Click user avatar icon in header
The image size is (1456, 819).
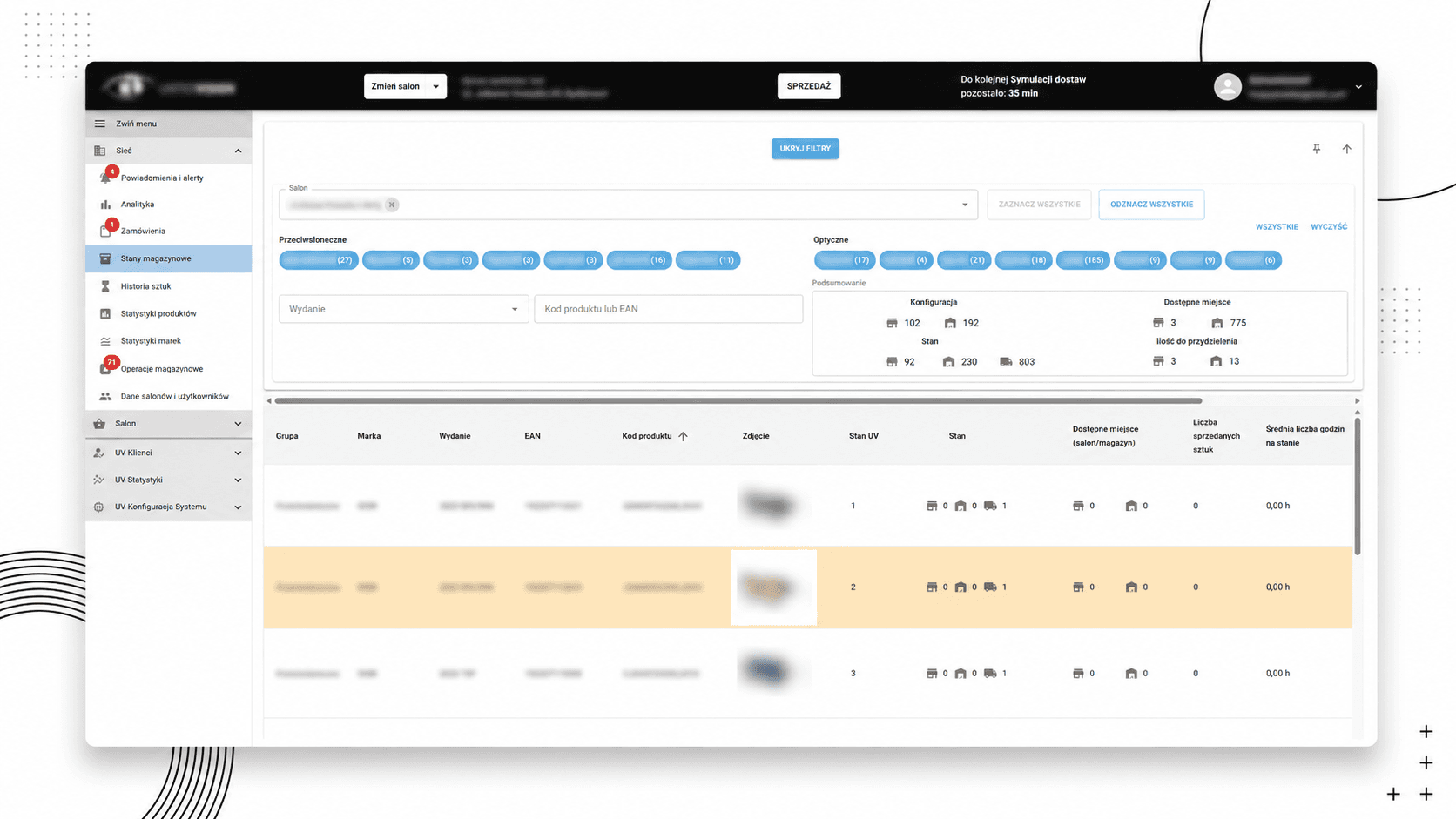(1227, 86)
